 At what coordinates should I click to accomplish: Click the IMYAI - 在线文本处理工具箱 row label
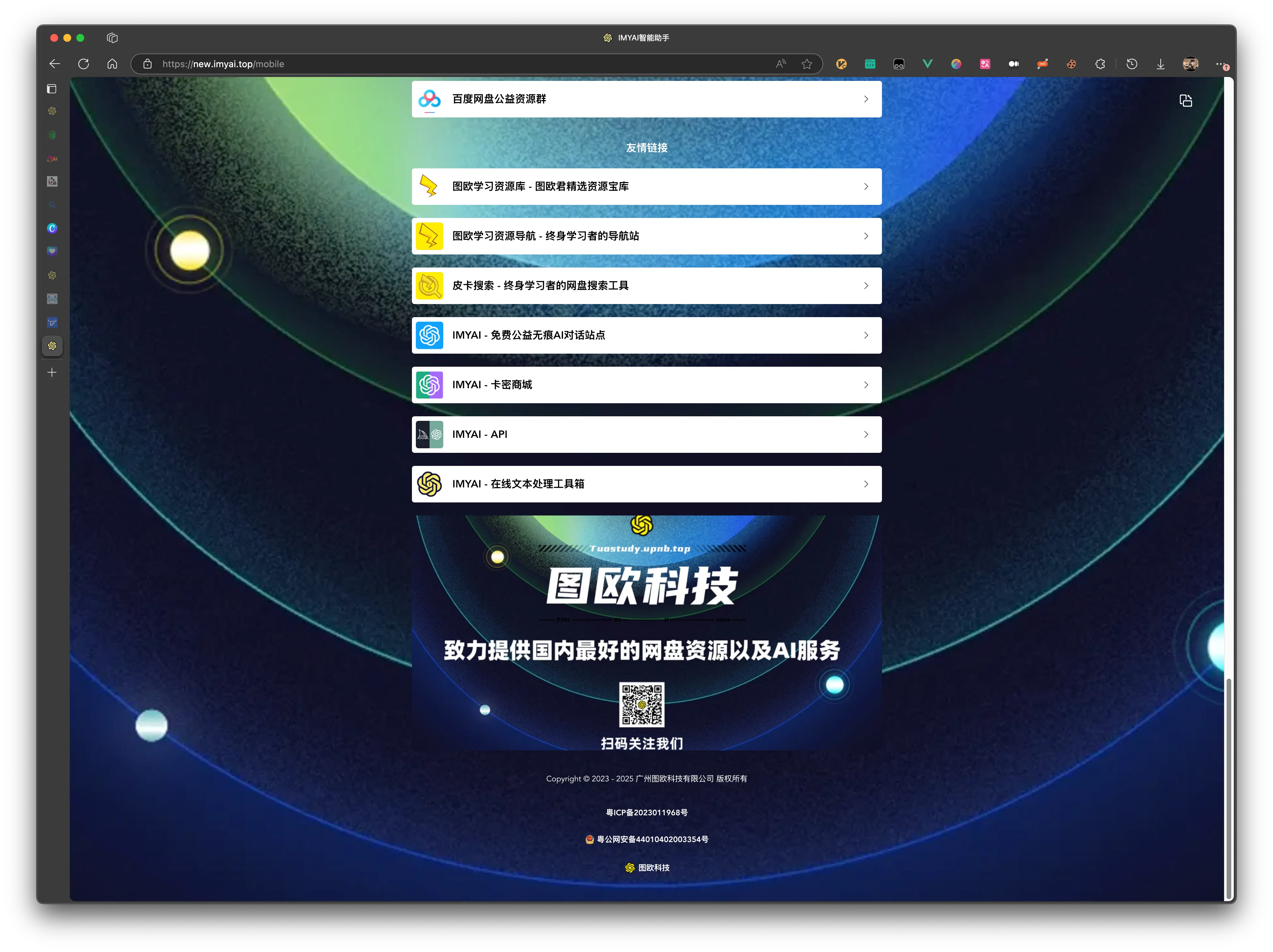coord(518,484)
